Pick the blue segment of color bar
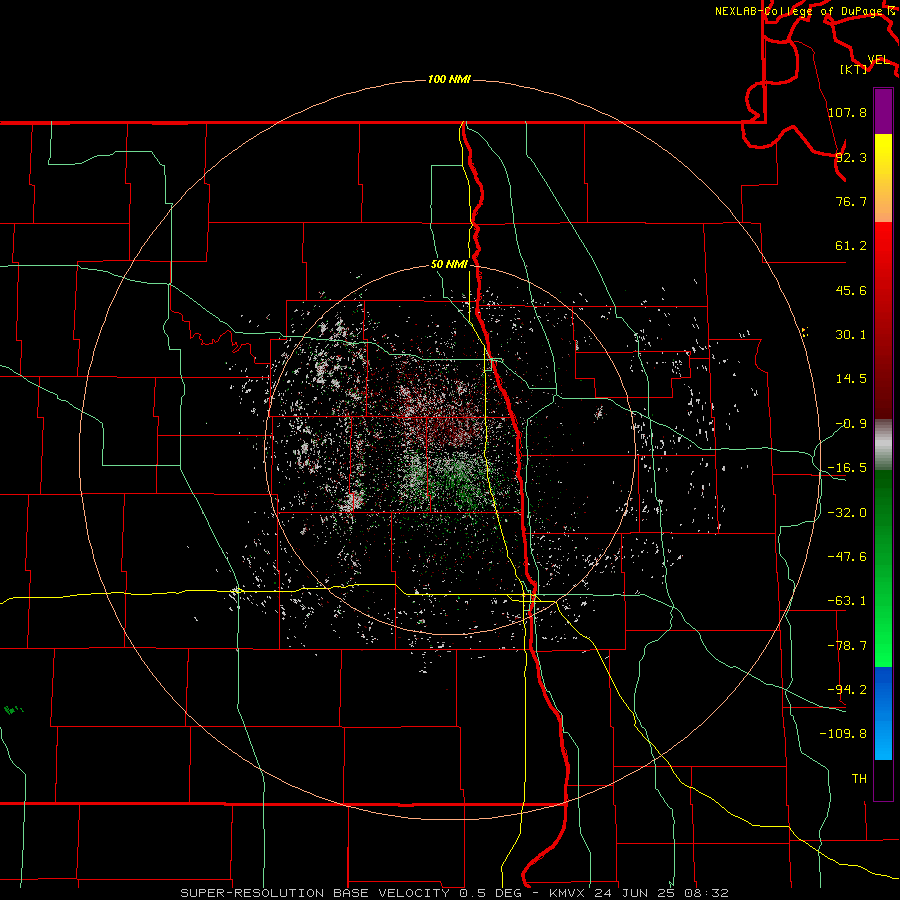Screen dimensions: 900x900 (x=883, y=713)
